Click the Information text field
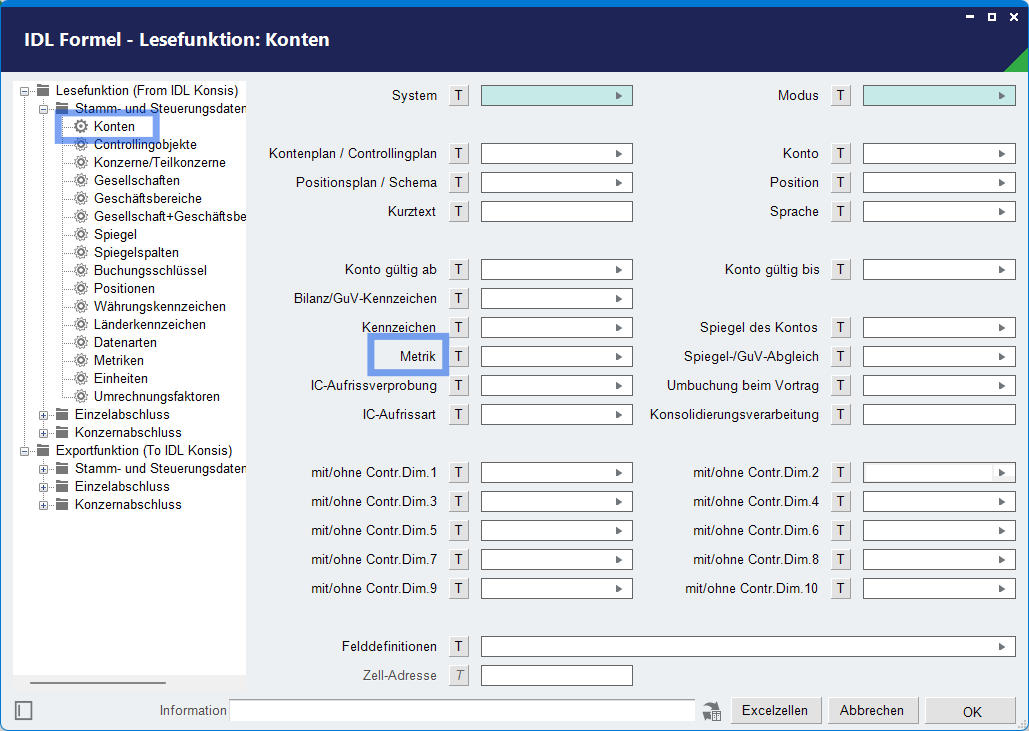This screenshot has width=1029, height=731. point(462,711)
